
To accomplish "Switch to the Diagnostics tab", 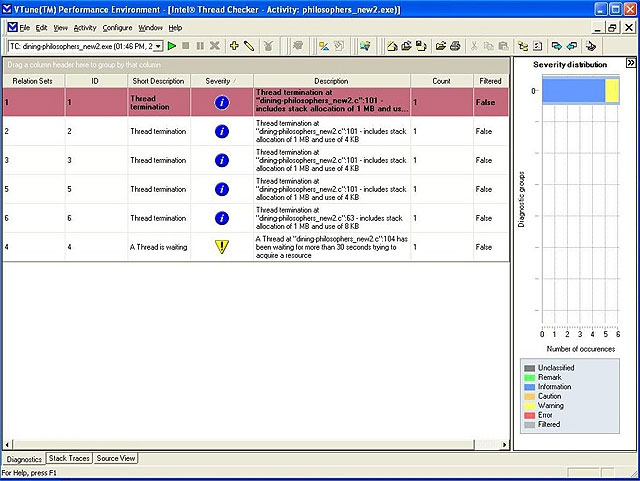I will (24, 459).
